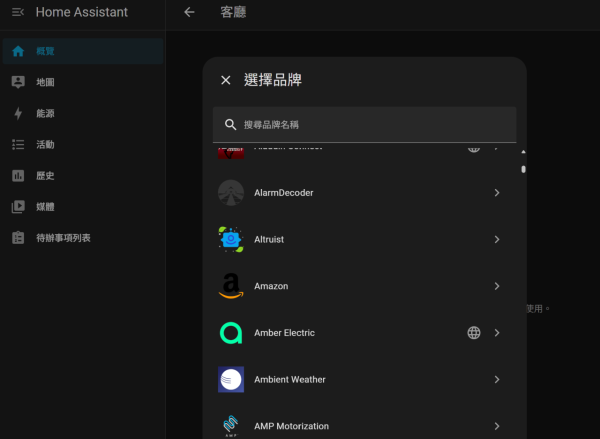The image size is (600, 439).
Task: Open 活動 activity in the sidebar
Action: point(83,144)
